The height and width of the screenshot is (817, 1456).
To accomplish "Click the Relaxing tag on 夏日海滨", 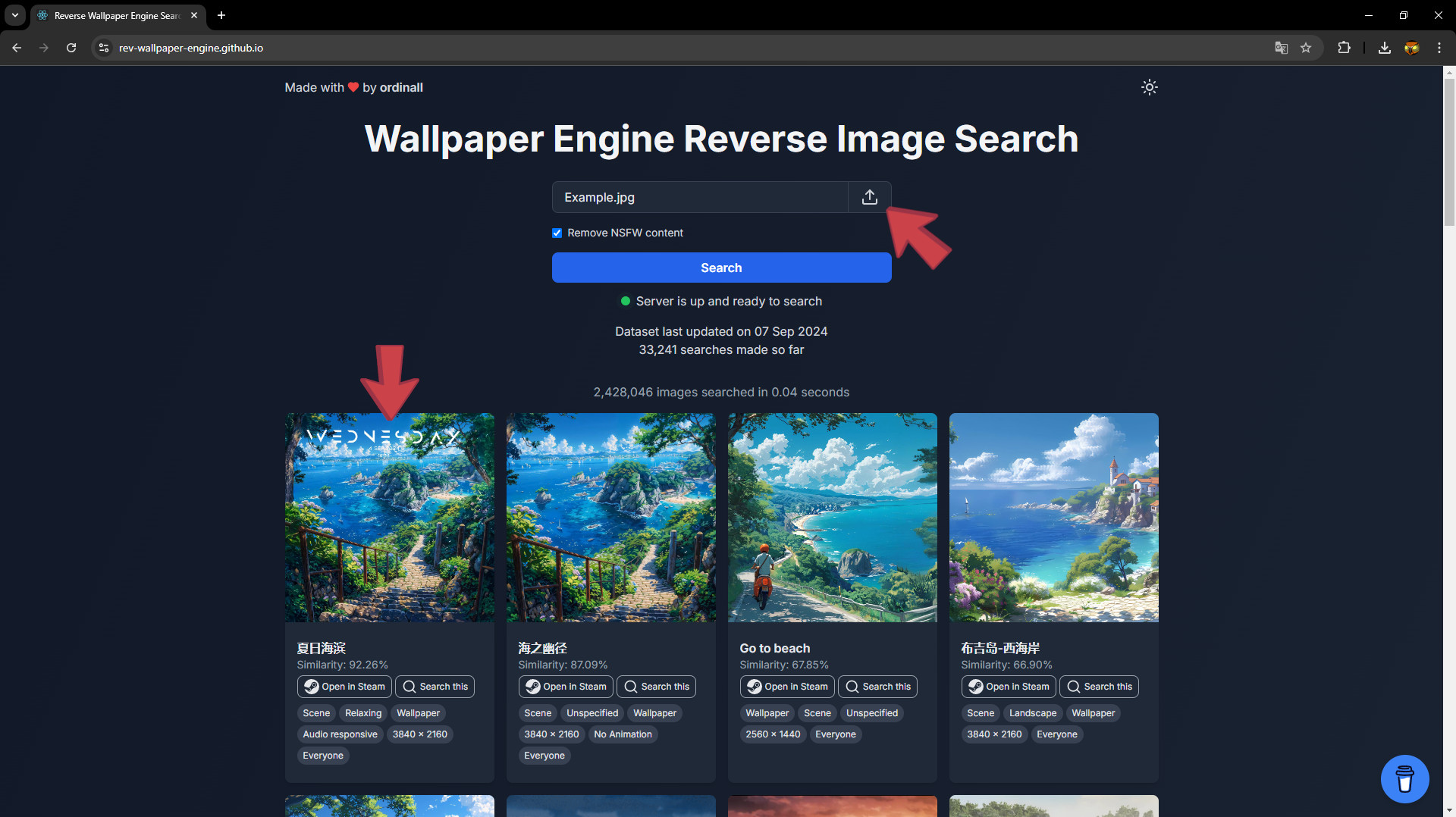I will [363, 713].
